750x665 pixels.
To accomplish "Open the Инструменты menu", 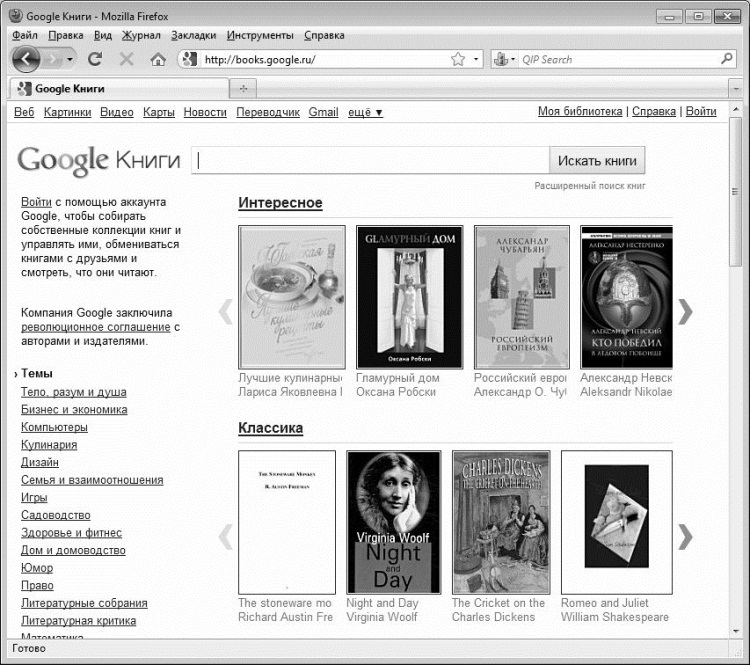I will (x=260, y=35).
